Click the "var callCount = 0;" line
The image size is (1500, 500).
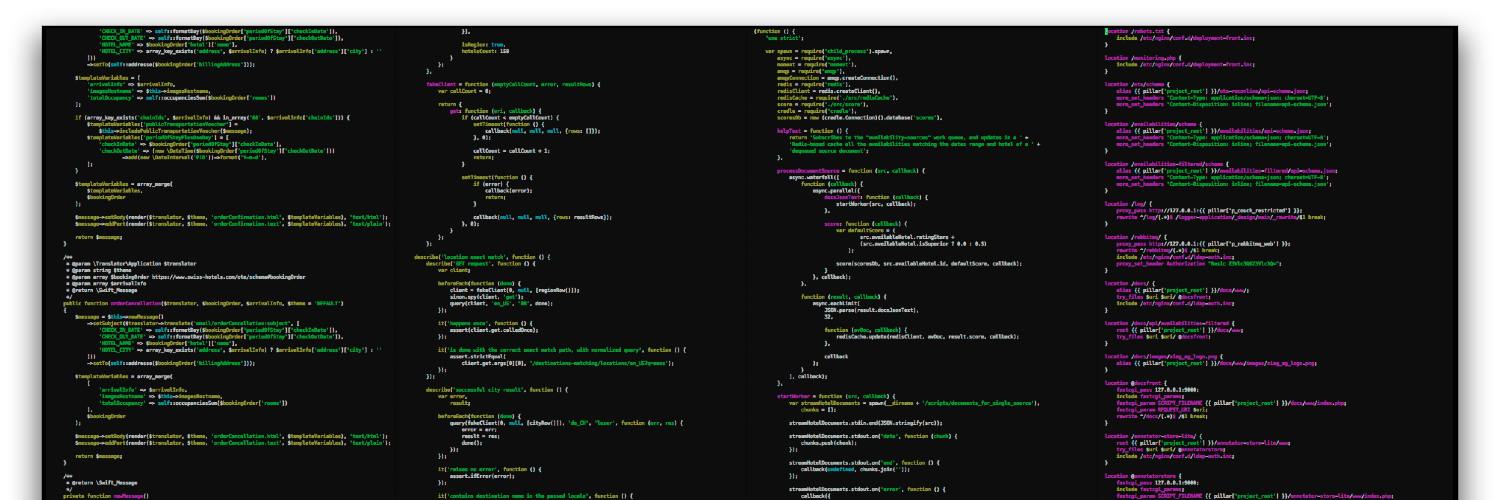(464, 91)
